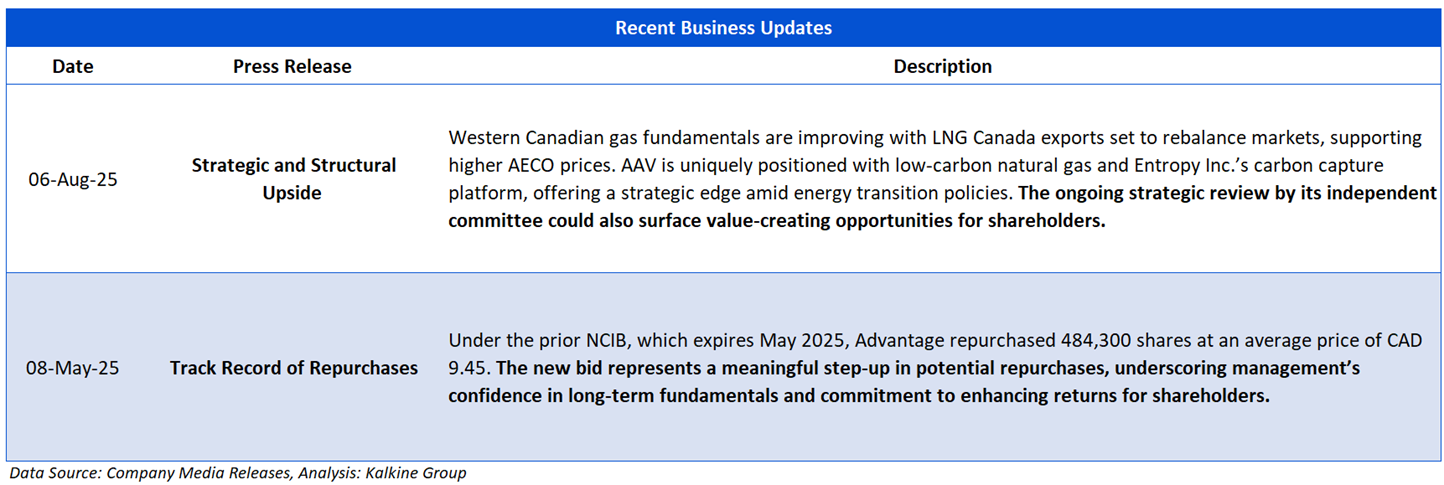Click the Recent Business Updates title bar
The width and height of the screenshot is (1444, 485).
coord(722,28)
